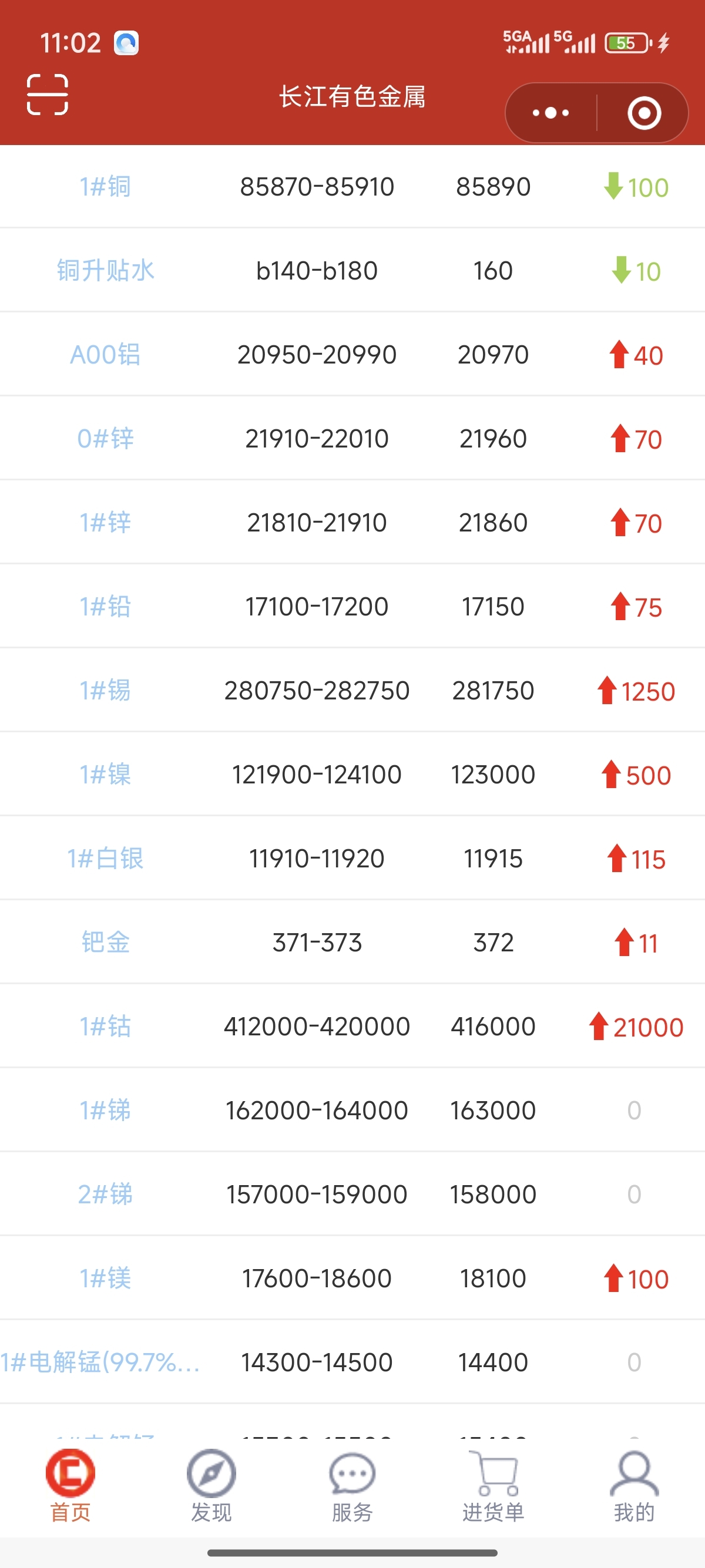Select the 钯金 row label
The image size is (705, 1568).
(x=105, y=942)
